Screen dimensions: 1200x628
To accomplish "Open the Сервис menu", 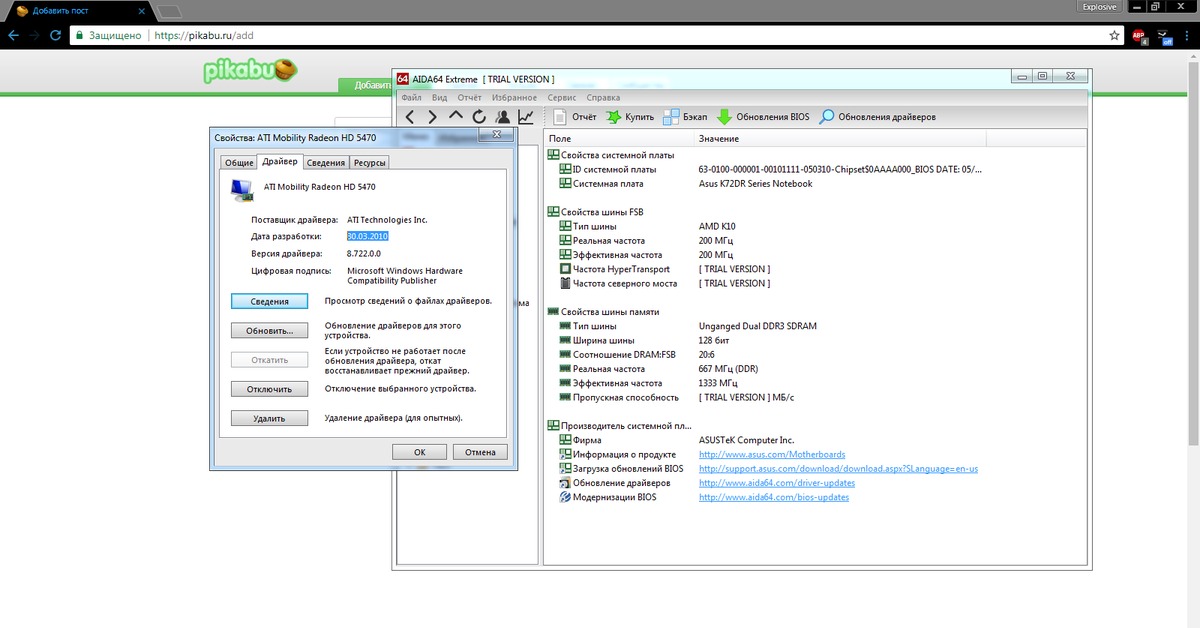I will click(x=562, y=98).
